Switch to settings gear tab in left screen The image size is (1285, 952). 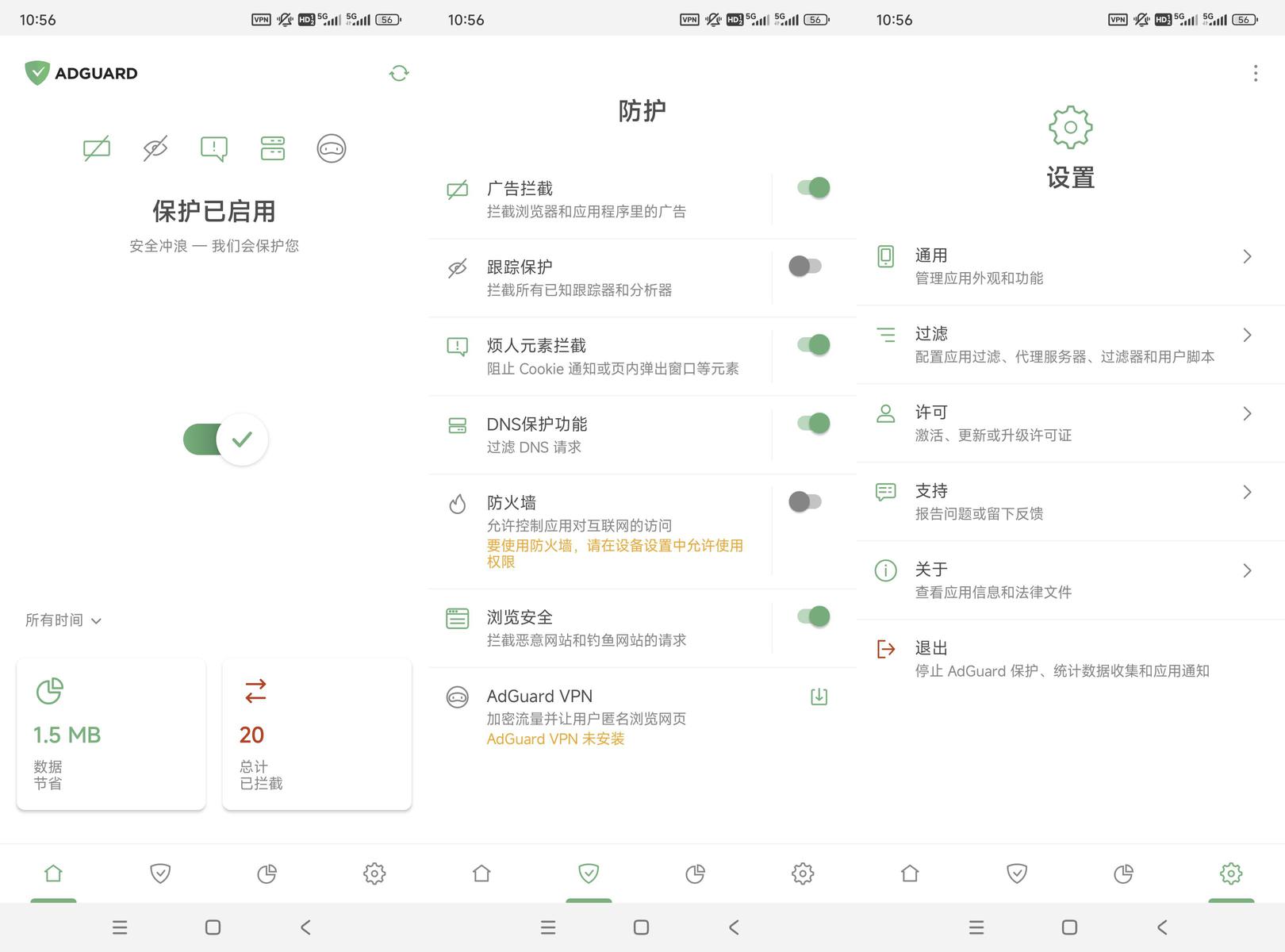(x=374, y=873)
